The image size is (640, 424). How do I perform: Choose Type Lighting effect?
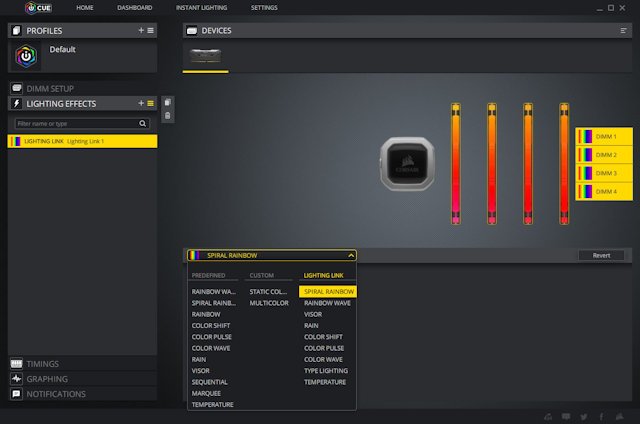tap(326, 371)
